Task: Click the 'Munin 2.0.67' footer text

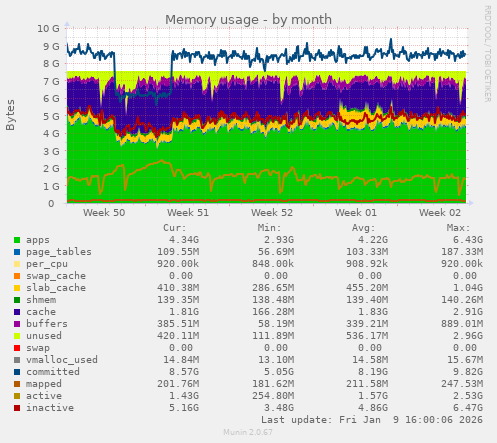Action: coord(248,432)
